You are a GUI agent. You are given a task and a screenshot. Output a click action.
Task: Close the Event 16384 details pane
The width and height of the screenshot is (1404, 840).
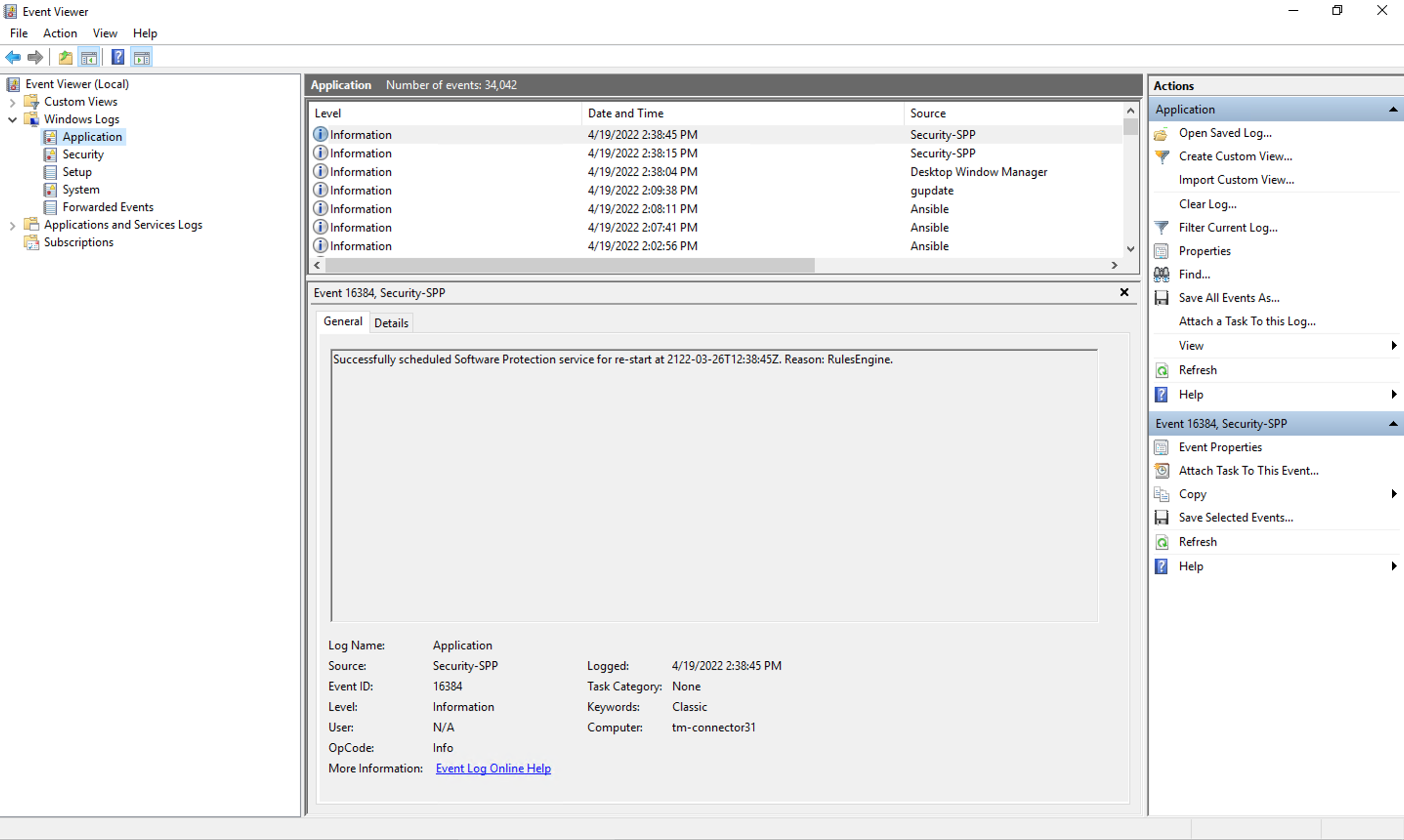(x=1125, y=293)
